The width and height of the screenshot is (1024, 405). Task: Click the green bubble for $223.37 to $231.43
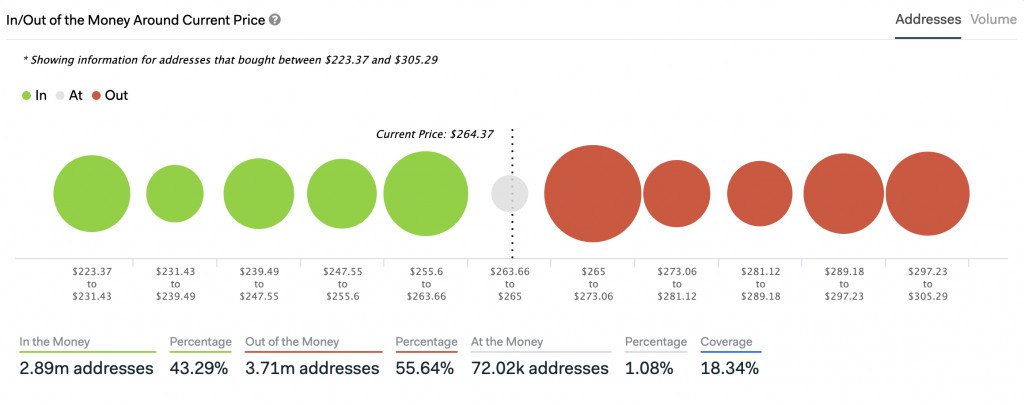[92, 194]
